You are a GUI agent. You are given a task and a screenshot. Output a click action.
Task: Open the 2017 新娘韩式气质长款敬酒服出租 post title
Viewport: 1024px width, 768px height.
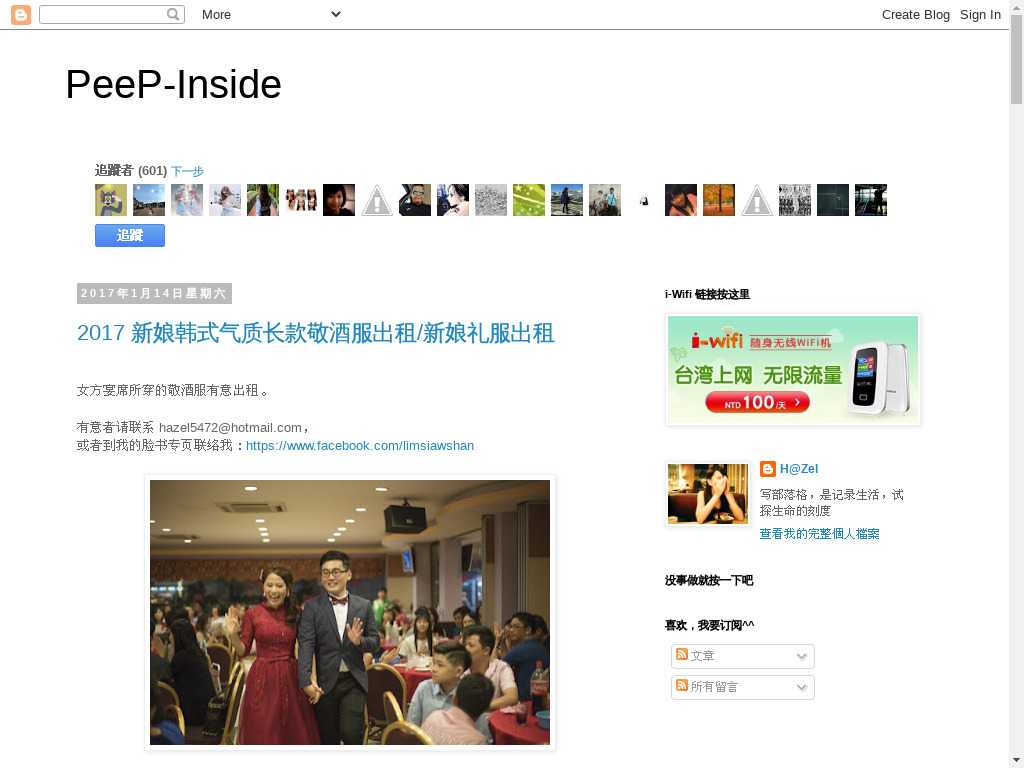coord(315,333)
